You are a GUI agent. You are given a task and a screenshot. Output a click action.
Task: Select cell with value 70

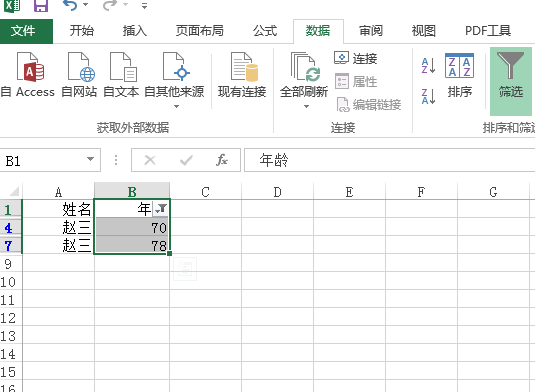pyautogui.click(x=132, y=227)
